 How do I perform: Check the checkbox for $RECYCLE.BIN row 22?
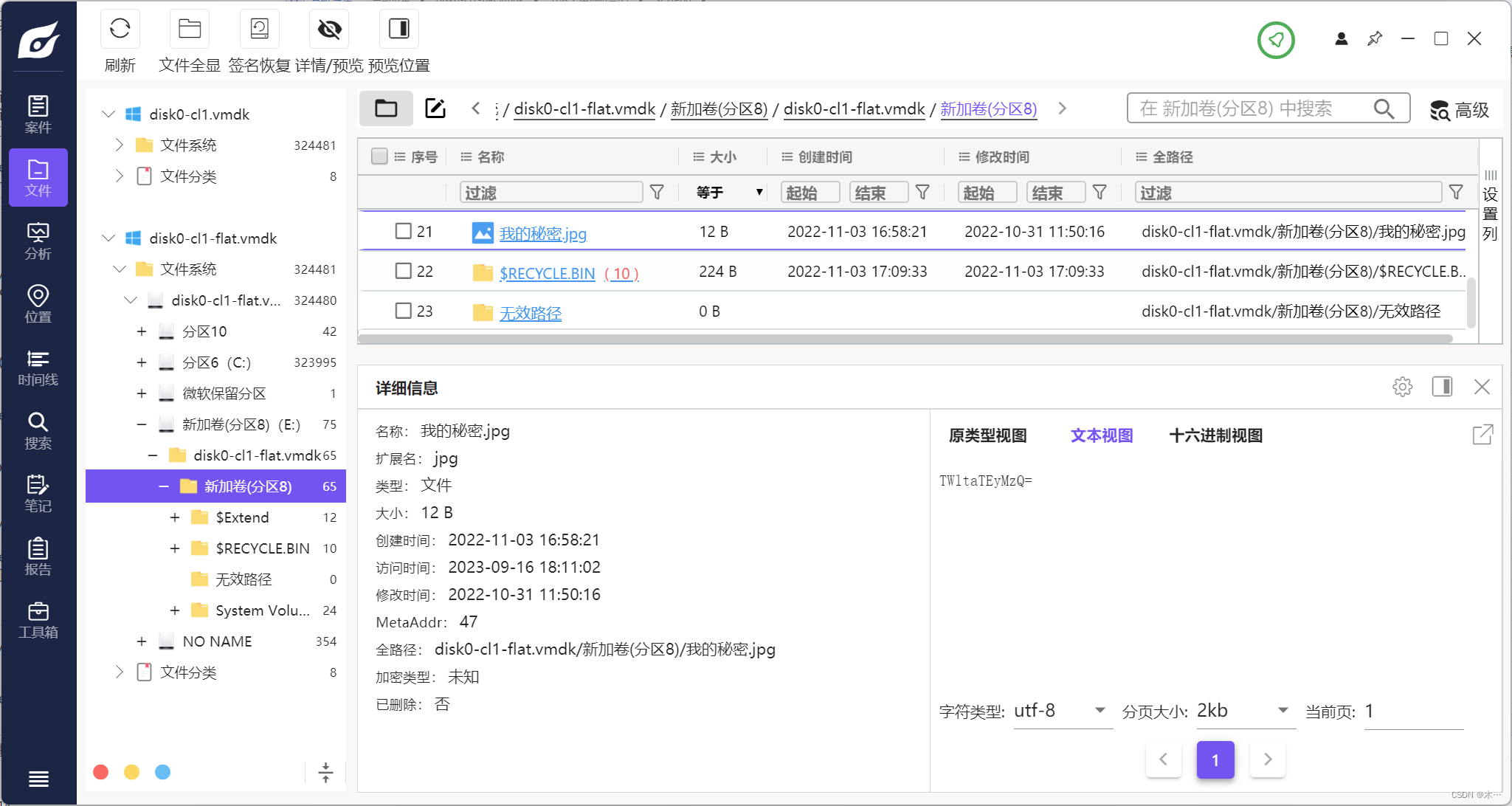tap(403, 271)
